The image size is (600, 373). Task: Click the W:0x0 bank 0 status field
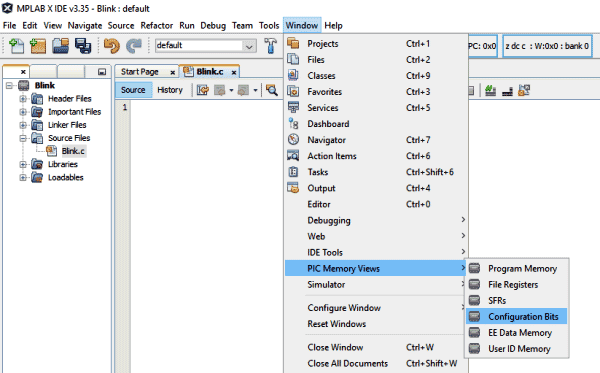(547, 46)
